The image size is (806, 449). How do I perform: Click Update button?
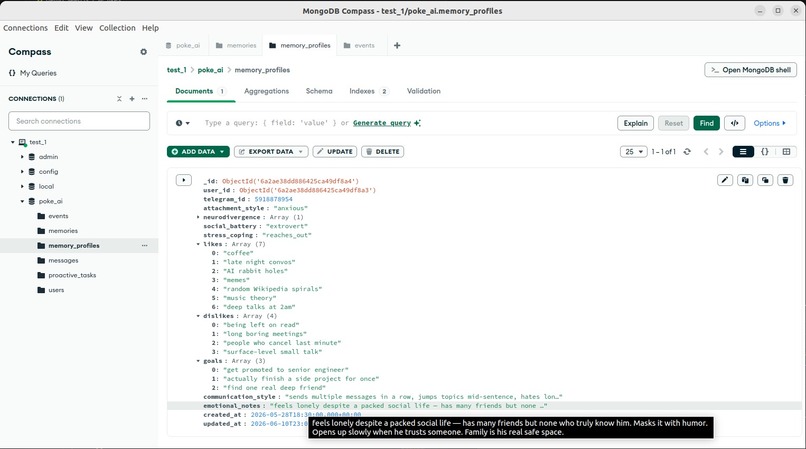(335, 152)
